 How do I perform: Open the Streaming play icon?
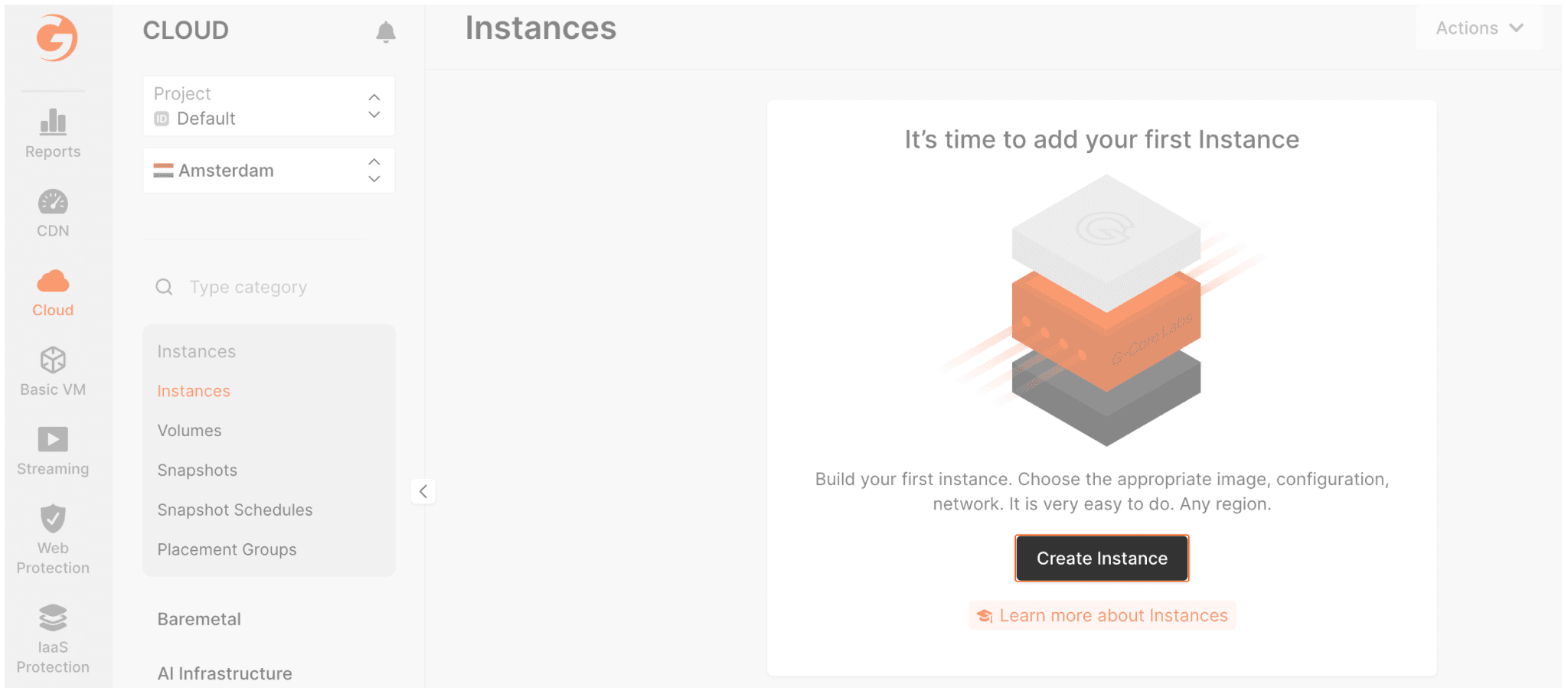(53, 439)
